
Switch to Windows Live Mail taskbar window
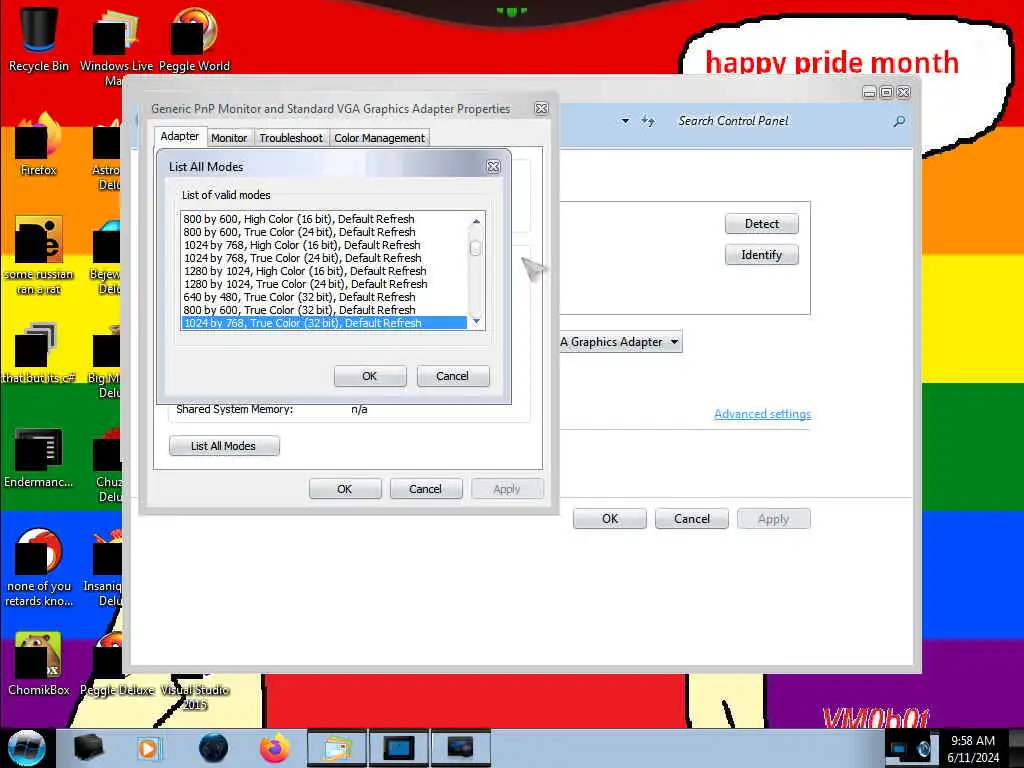(x=337, y=748)
